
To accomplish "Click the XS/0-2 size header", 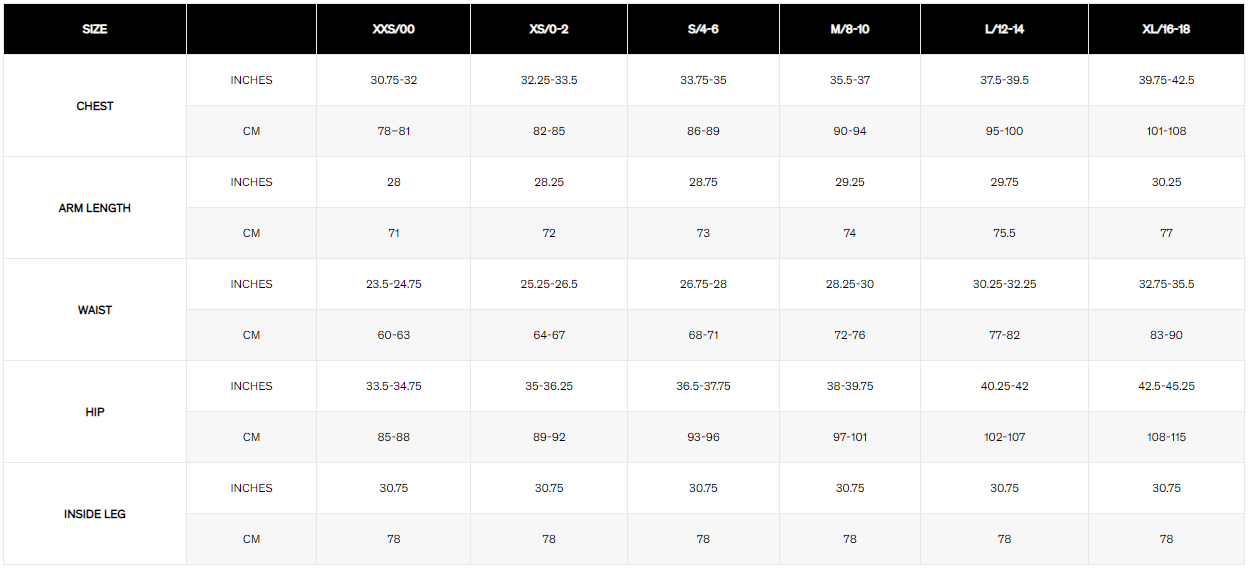I will point(549,29).
